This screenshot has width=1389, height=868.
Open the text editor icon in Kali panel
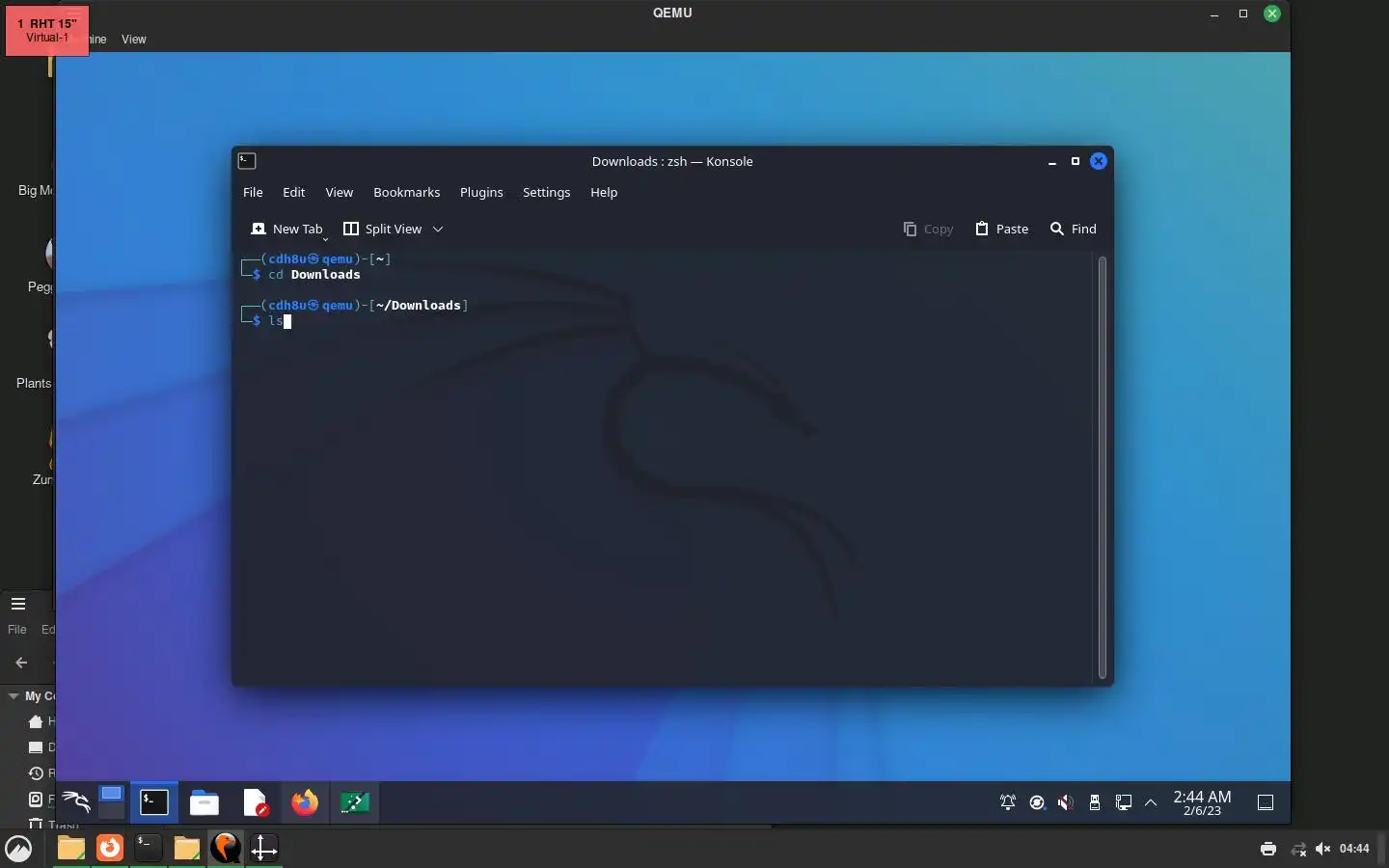click(255, 802)
